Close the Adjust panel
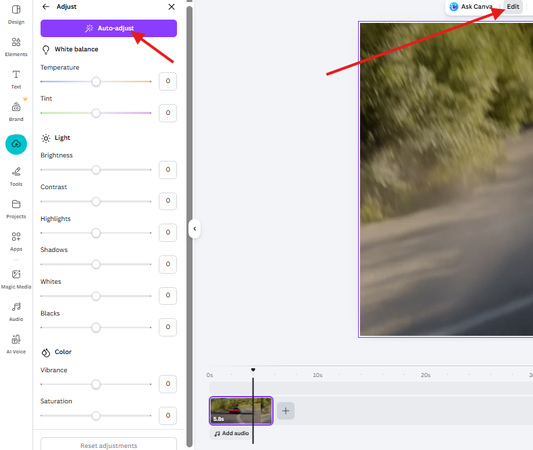This screenshot has height=450, width=533. [x=171, y=6]
